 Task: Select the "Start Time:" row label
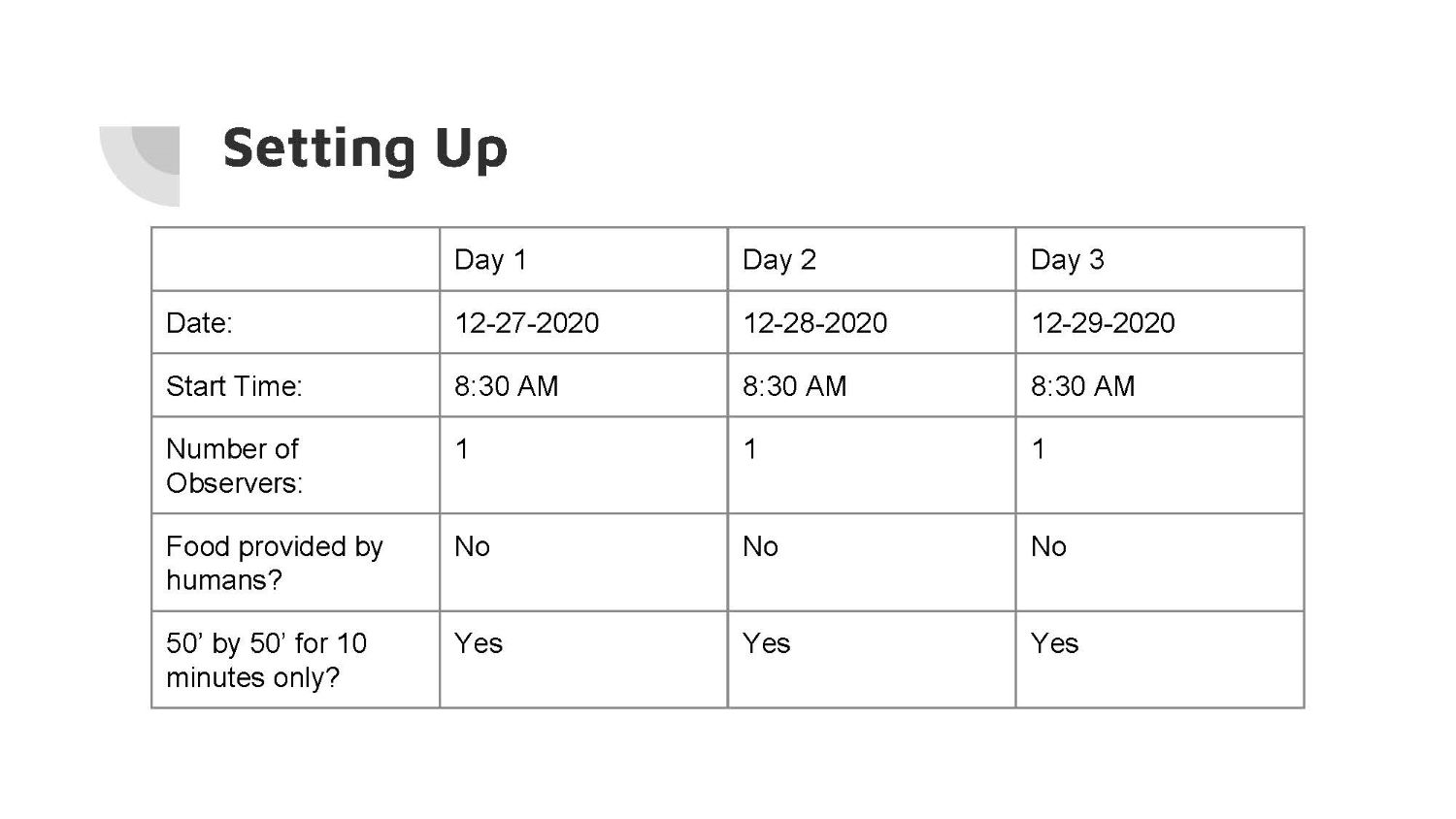coord(295,385)
